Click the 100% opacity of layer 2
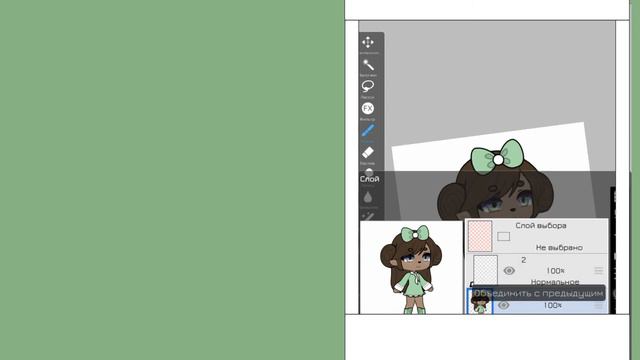Screen dimensions: 640x360 (555, 271)
